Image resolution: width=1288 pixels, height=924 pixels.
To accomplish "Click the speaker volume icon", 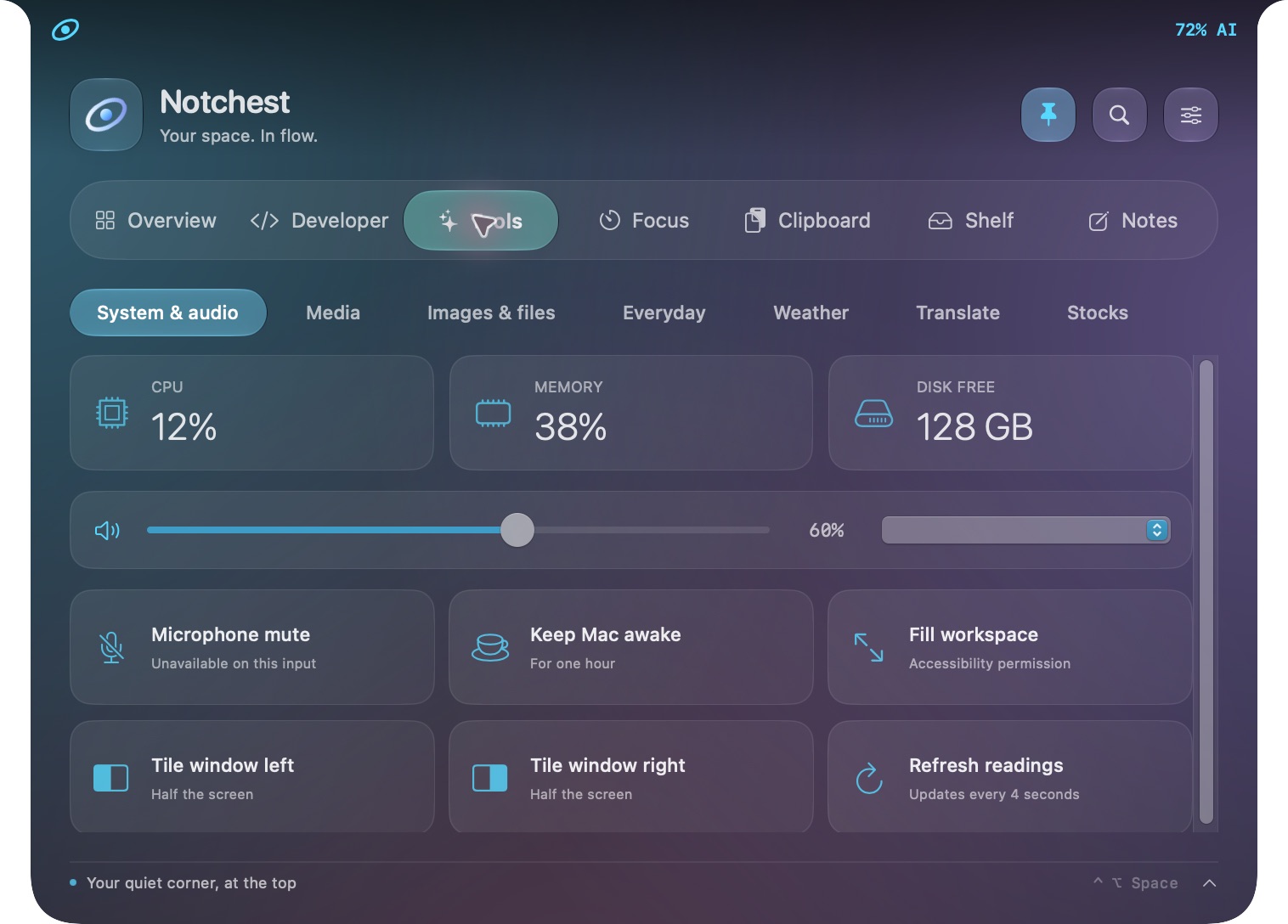I will tap(107, 531).
